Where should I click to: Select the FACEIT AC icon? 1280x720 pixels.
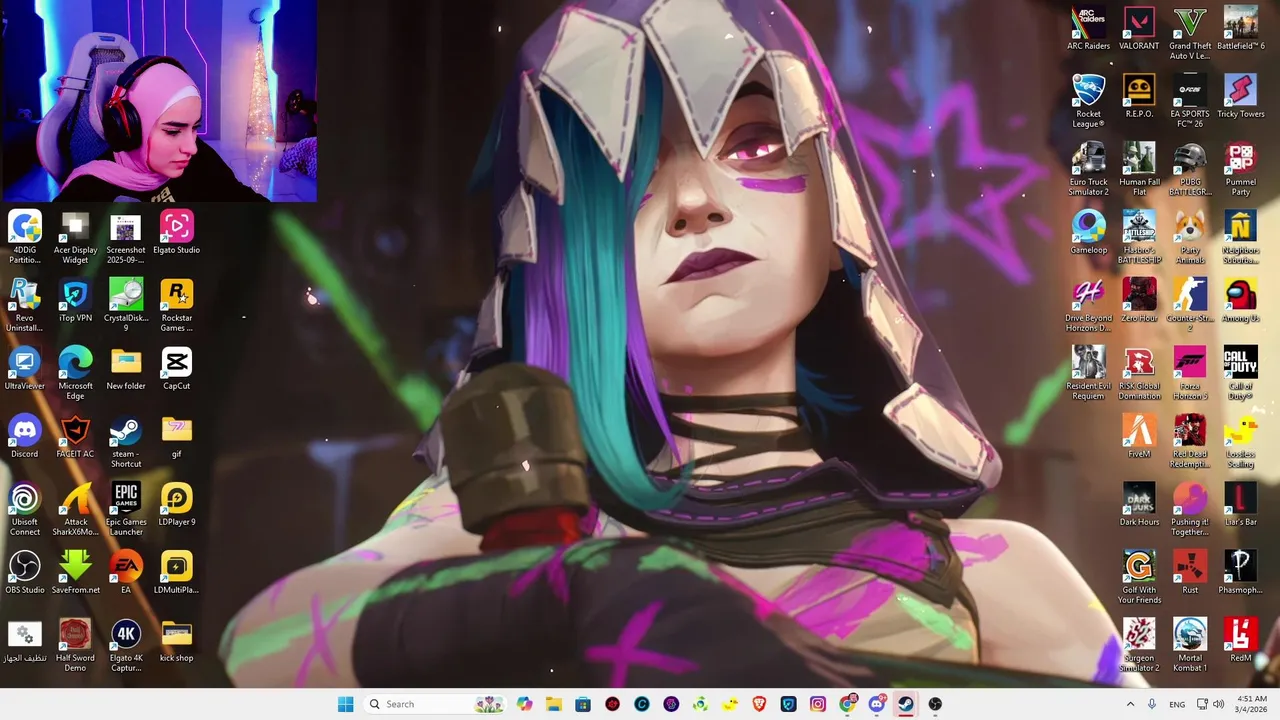point(75,437)
